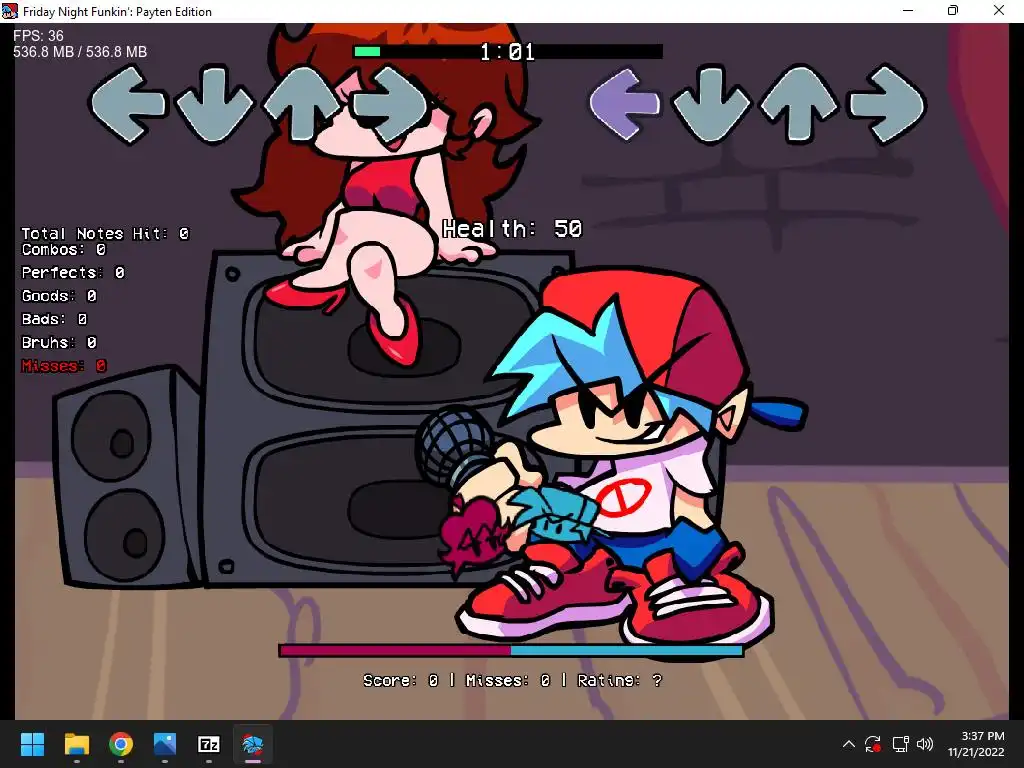
Task: Click the sync status tray icon
Action: (x=872, y=744)
